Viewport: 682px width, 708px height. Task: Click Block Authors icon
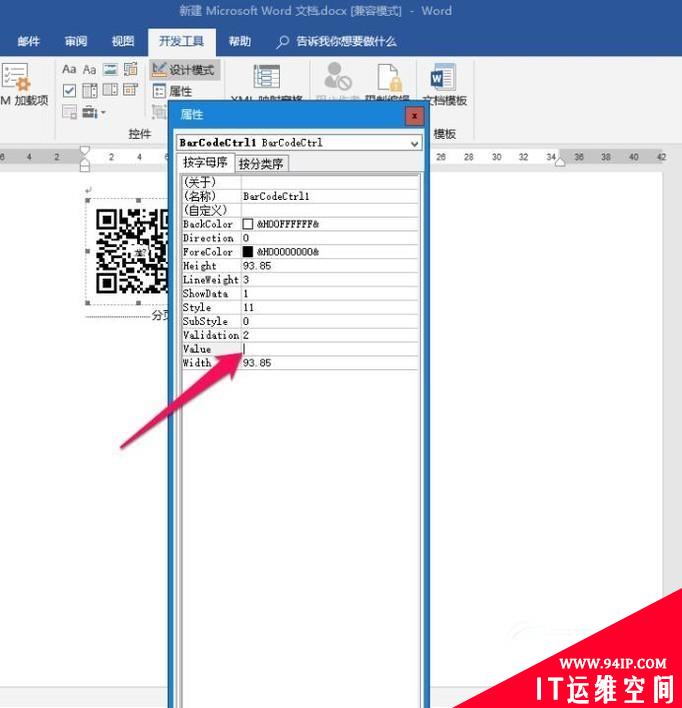tap(337, 76)
